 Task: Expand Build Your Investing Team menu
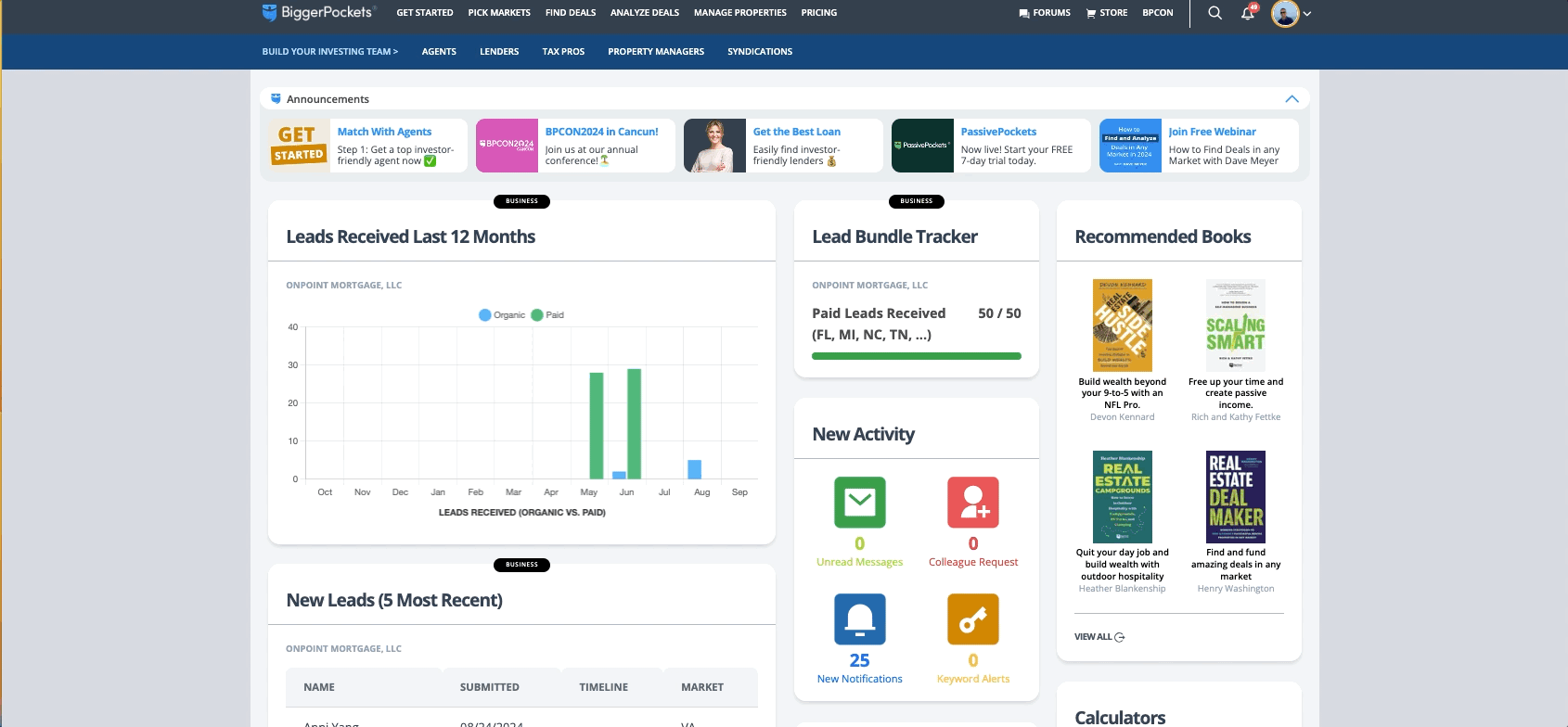coord(329,52)
